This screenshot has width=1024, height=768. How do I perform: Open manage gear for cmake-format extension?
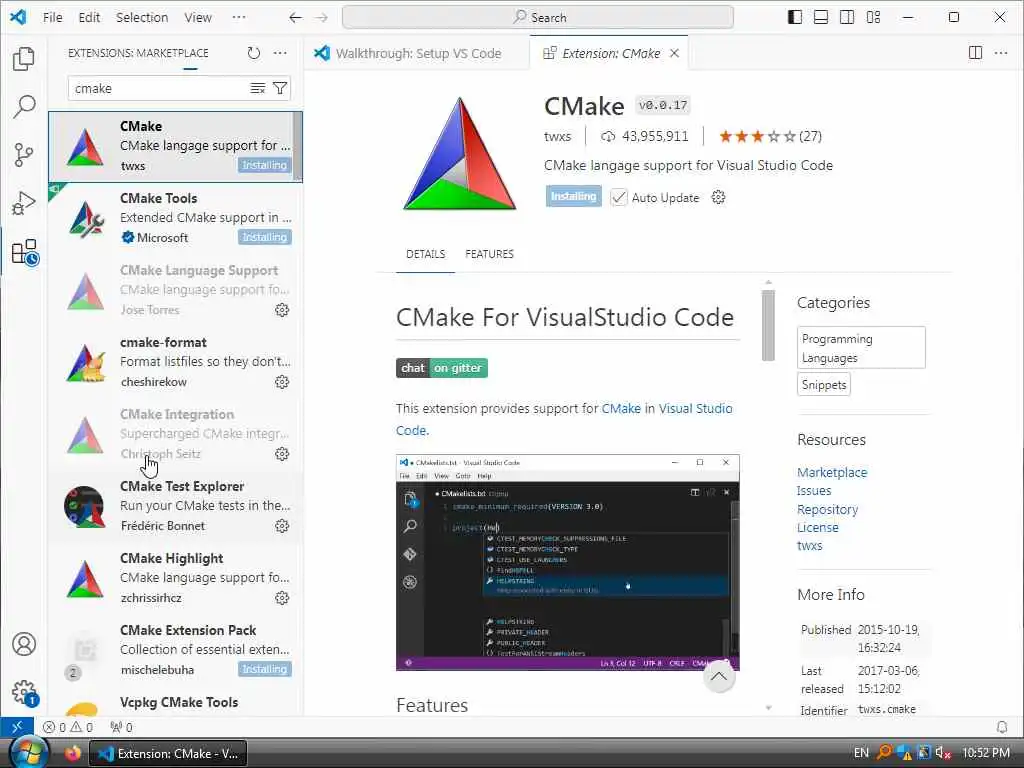[x=282, y=381]
